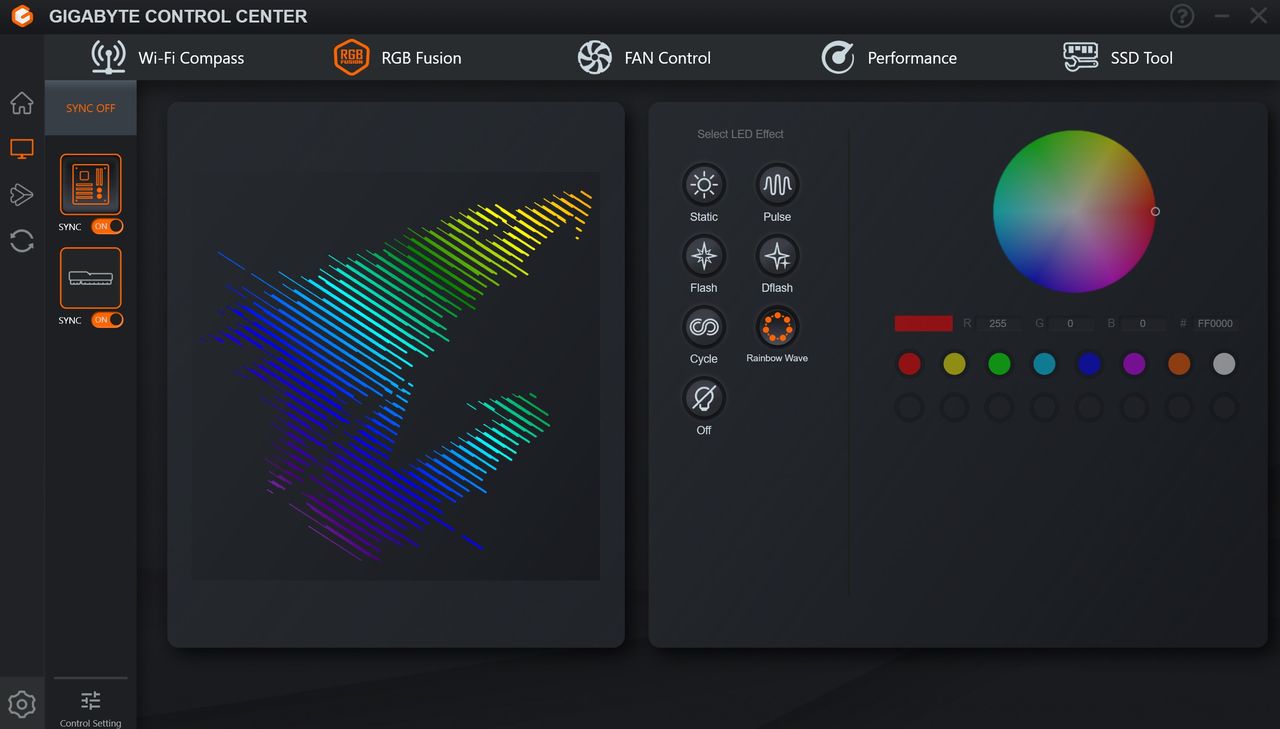Open the FAN Control tab
This screenshot has width=1280, height=729.
pyautogui.click(x=644, y=58)
